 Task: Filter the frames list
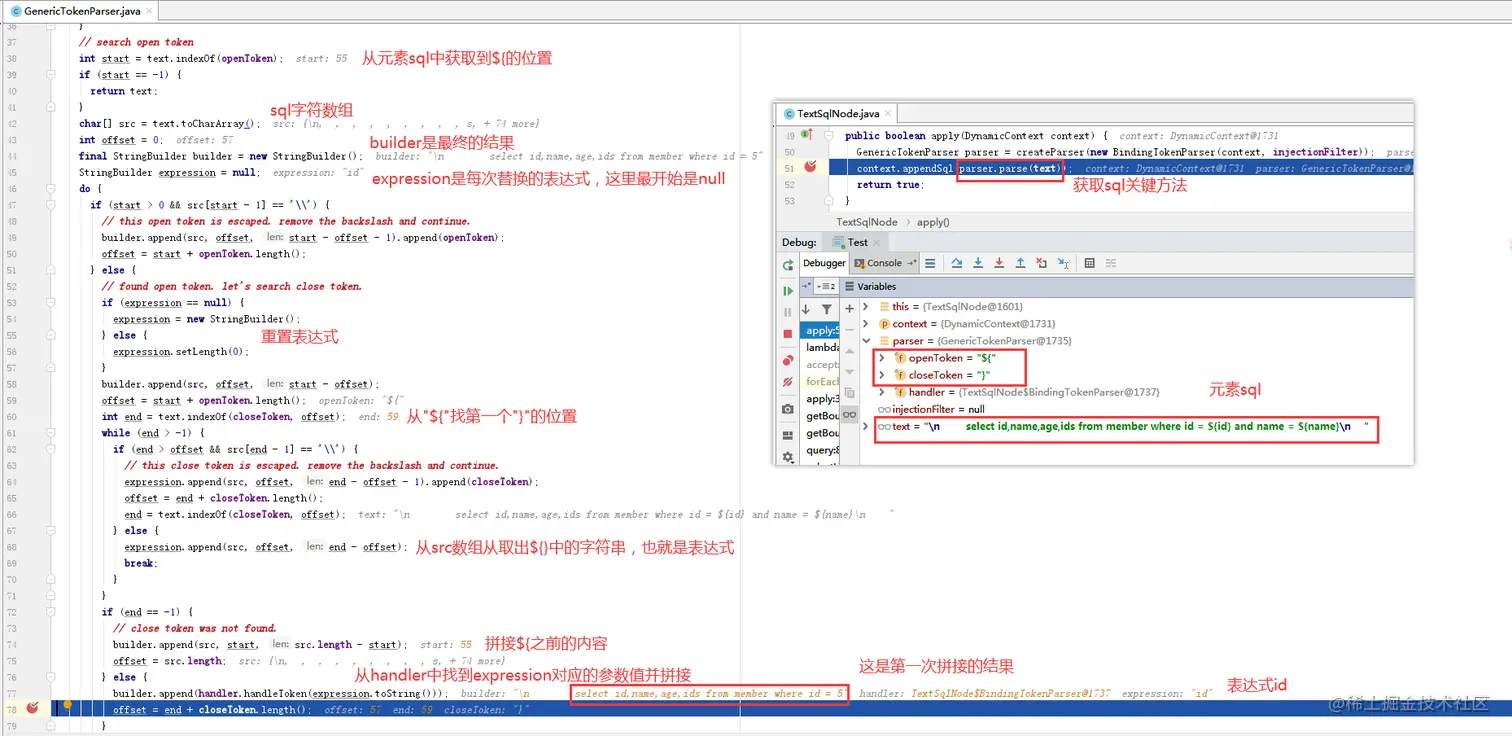(x=827, y=310)
